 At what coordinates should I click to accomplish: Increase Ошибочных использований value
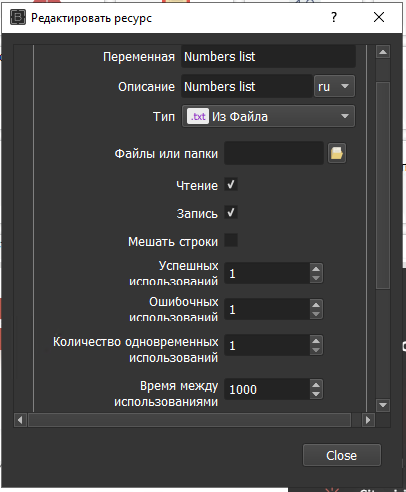[x=316, y=304]
